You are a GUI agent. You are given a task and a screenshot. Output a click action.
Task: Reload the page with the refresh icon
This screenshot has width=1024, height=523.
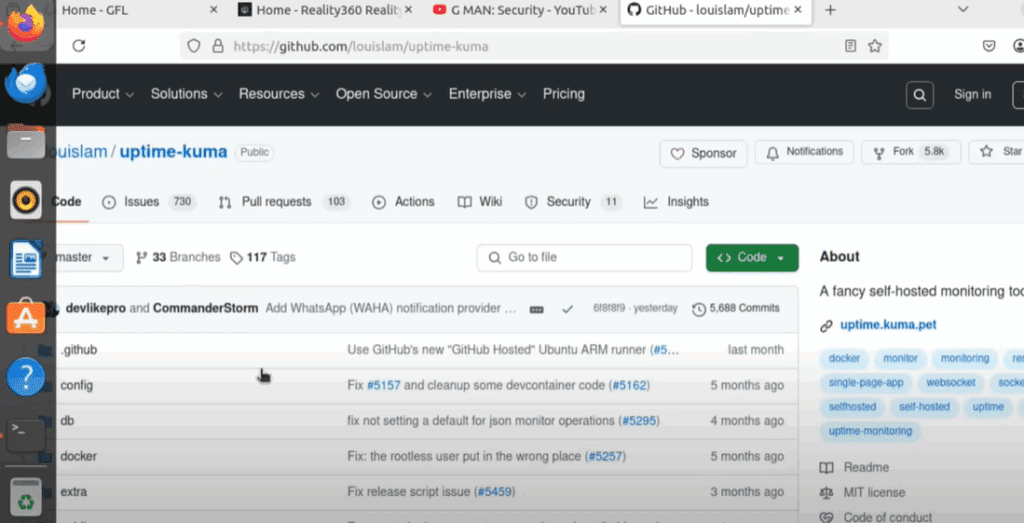point(79,46)
